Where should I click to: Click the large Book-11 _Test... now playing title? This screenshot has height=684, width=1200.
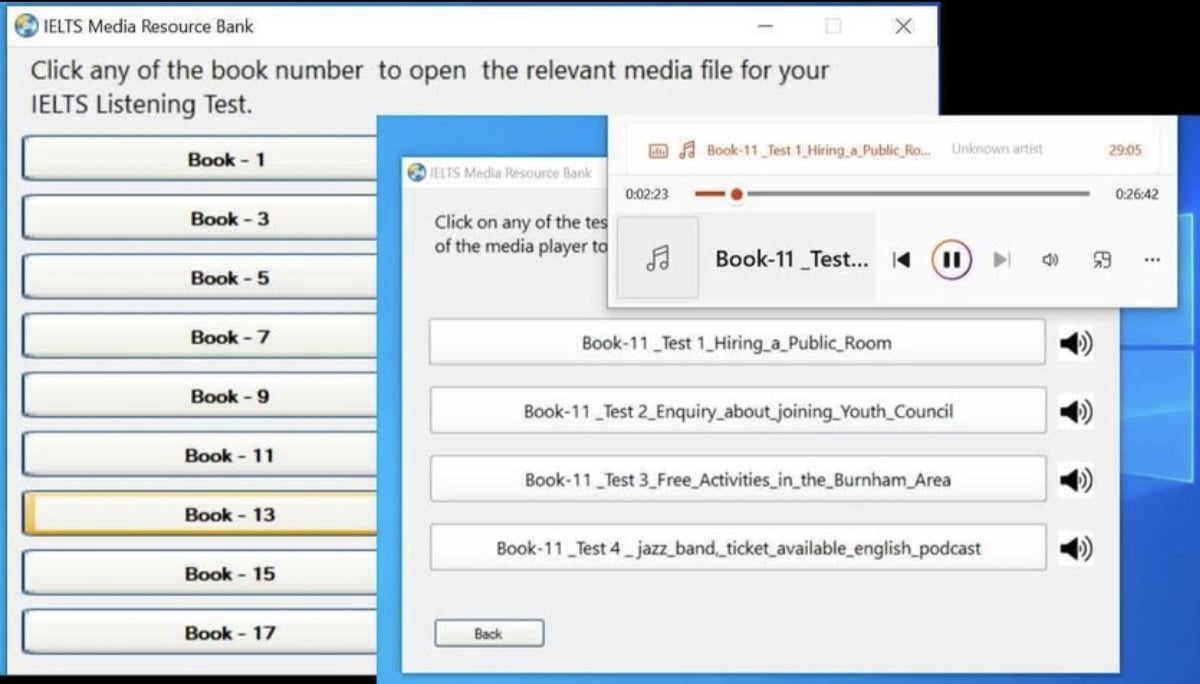pyautogui.click(x=791, y=259)
